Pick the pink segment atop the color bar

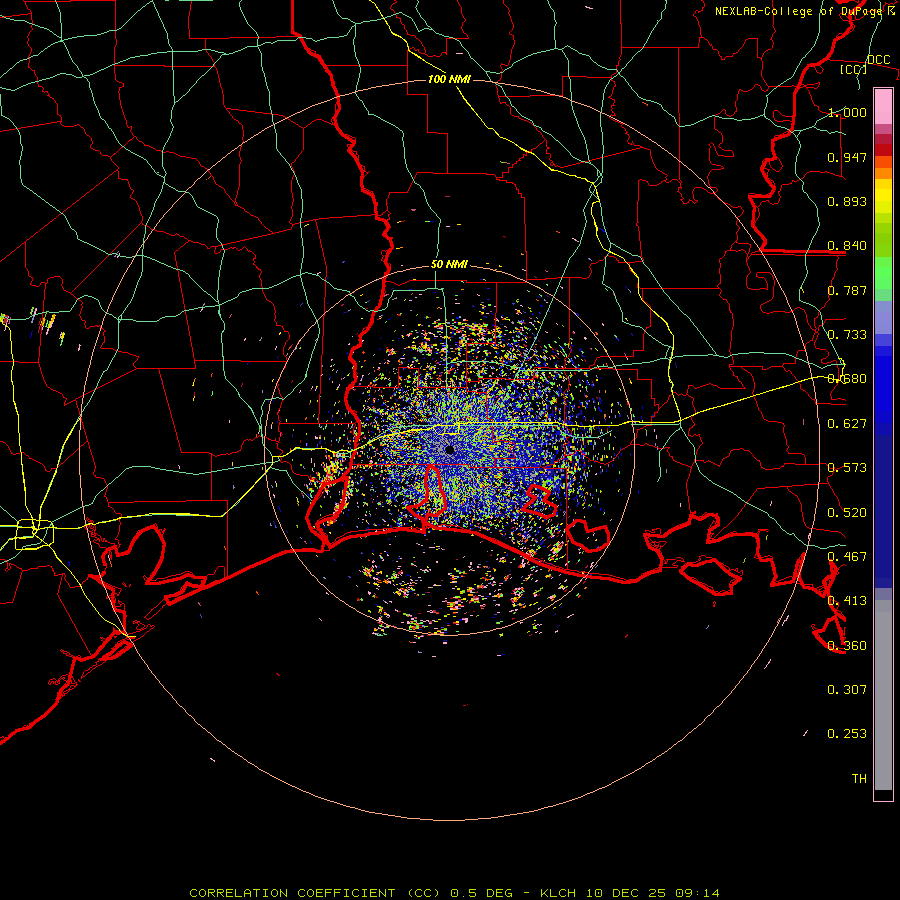(883, 106)
